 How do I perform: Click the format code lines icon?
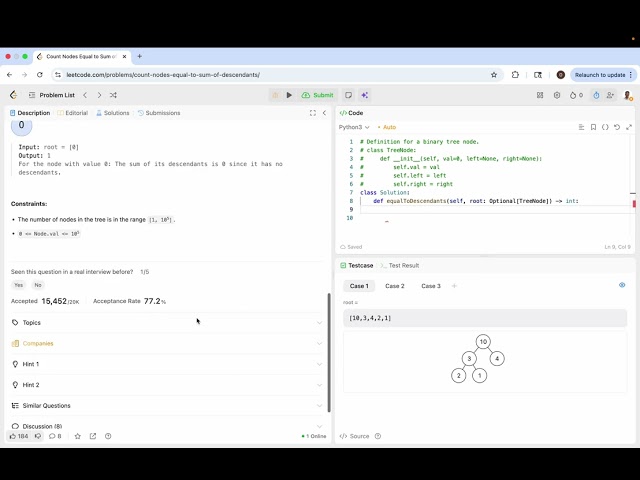pyautogui.click(x=581, y=127)
